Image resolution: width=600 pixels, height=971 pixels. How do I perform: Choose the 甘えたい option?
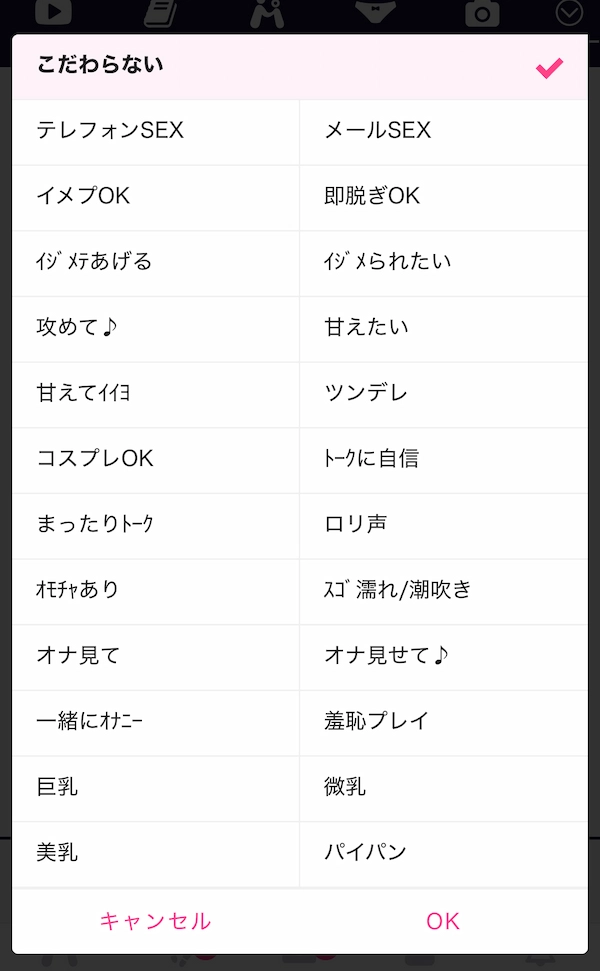click(443, 328)
